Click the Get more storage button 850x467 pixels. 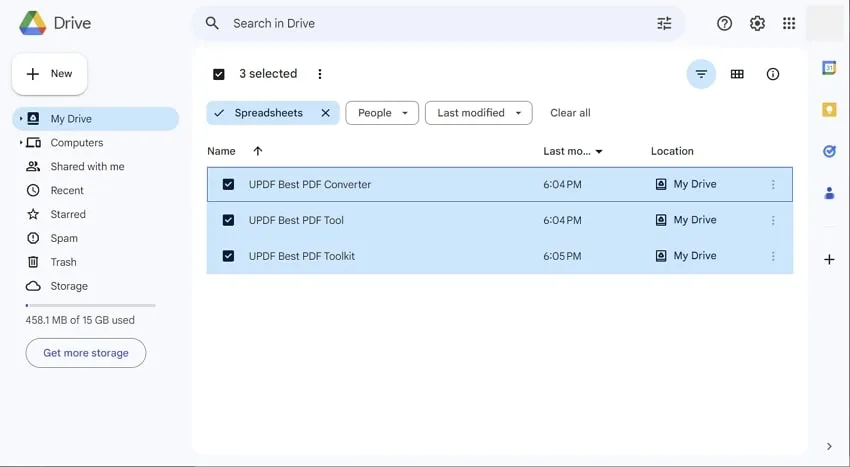tap(86, 353)
